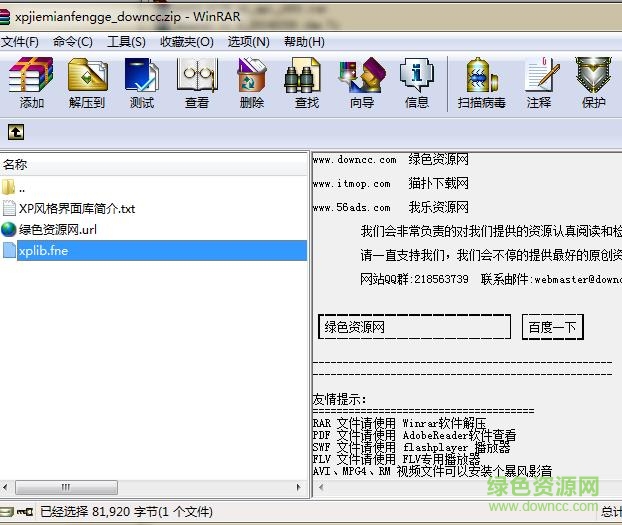This screenshot has height=525, width=622.
Task: Click the Add (添加) toolbar icon
Action: click(x=31, y=83)
